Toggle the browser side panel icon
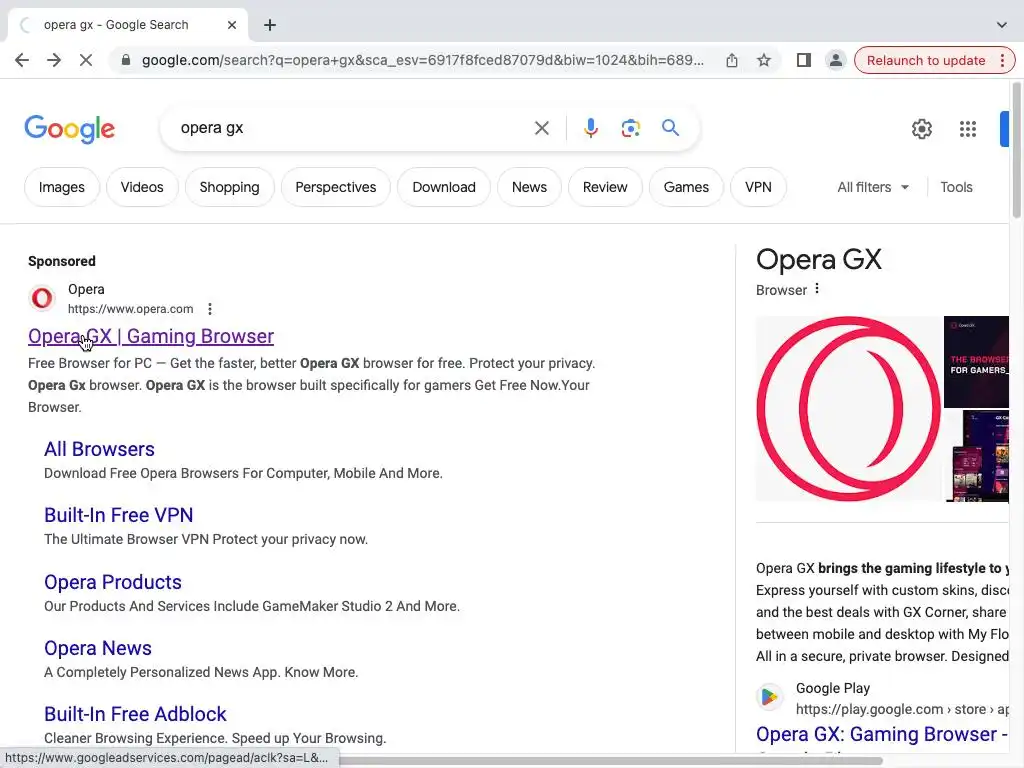 (x=804, y=60)
